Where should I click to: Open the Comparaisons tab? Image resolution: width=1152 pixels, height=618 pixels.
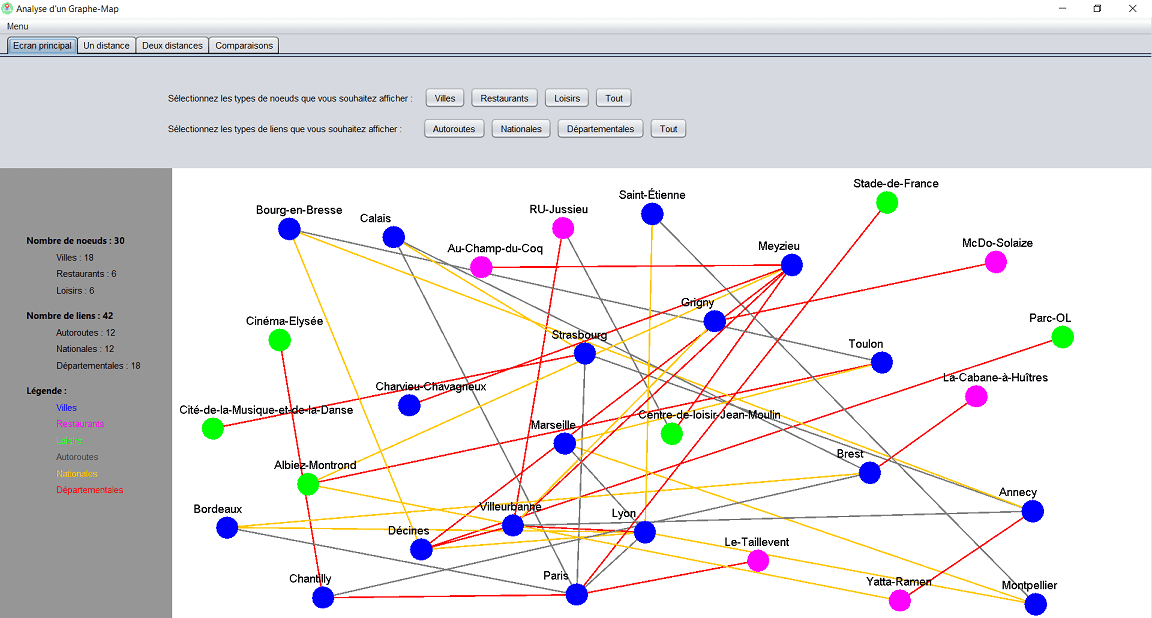pyautogui.click(x=243, y=45)
